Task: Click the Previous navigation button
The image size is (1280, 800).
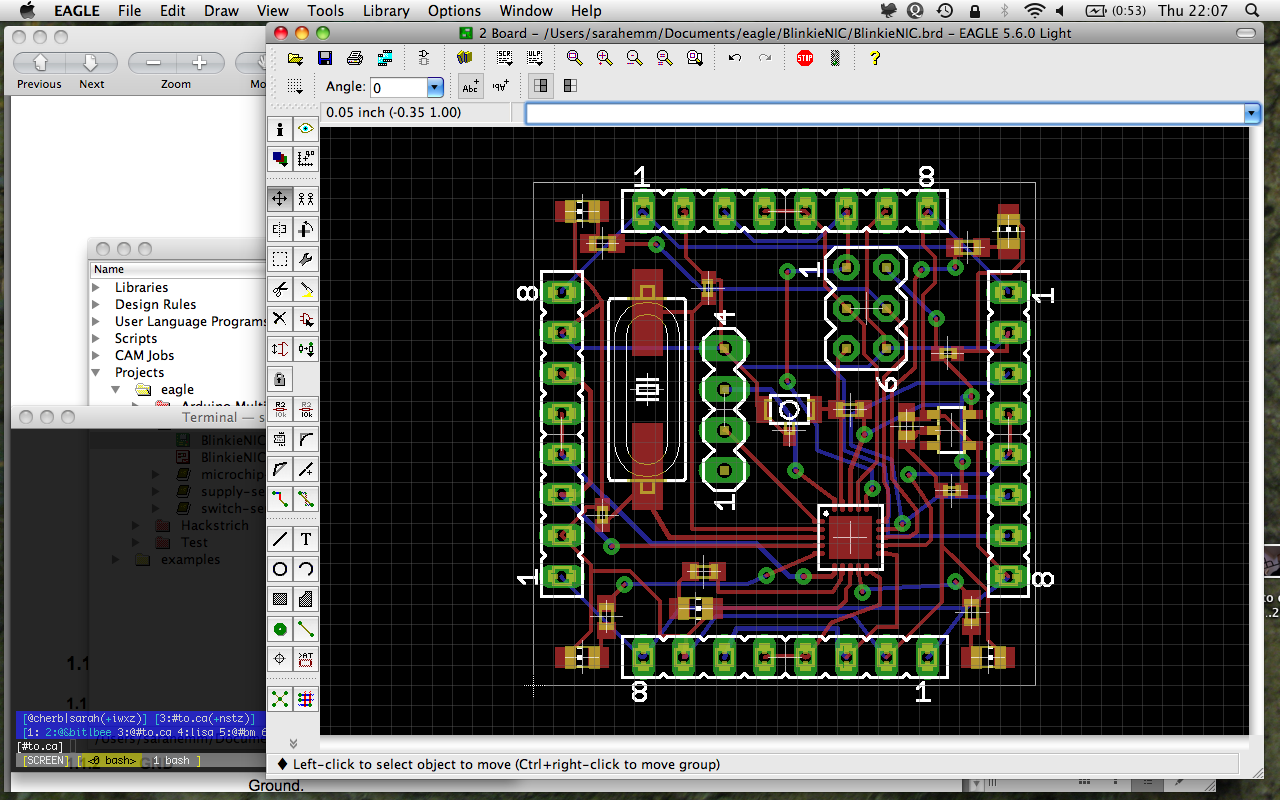Action: click(x=40, y=63)
